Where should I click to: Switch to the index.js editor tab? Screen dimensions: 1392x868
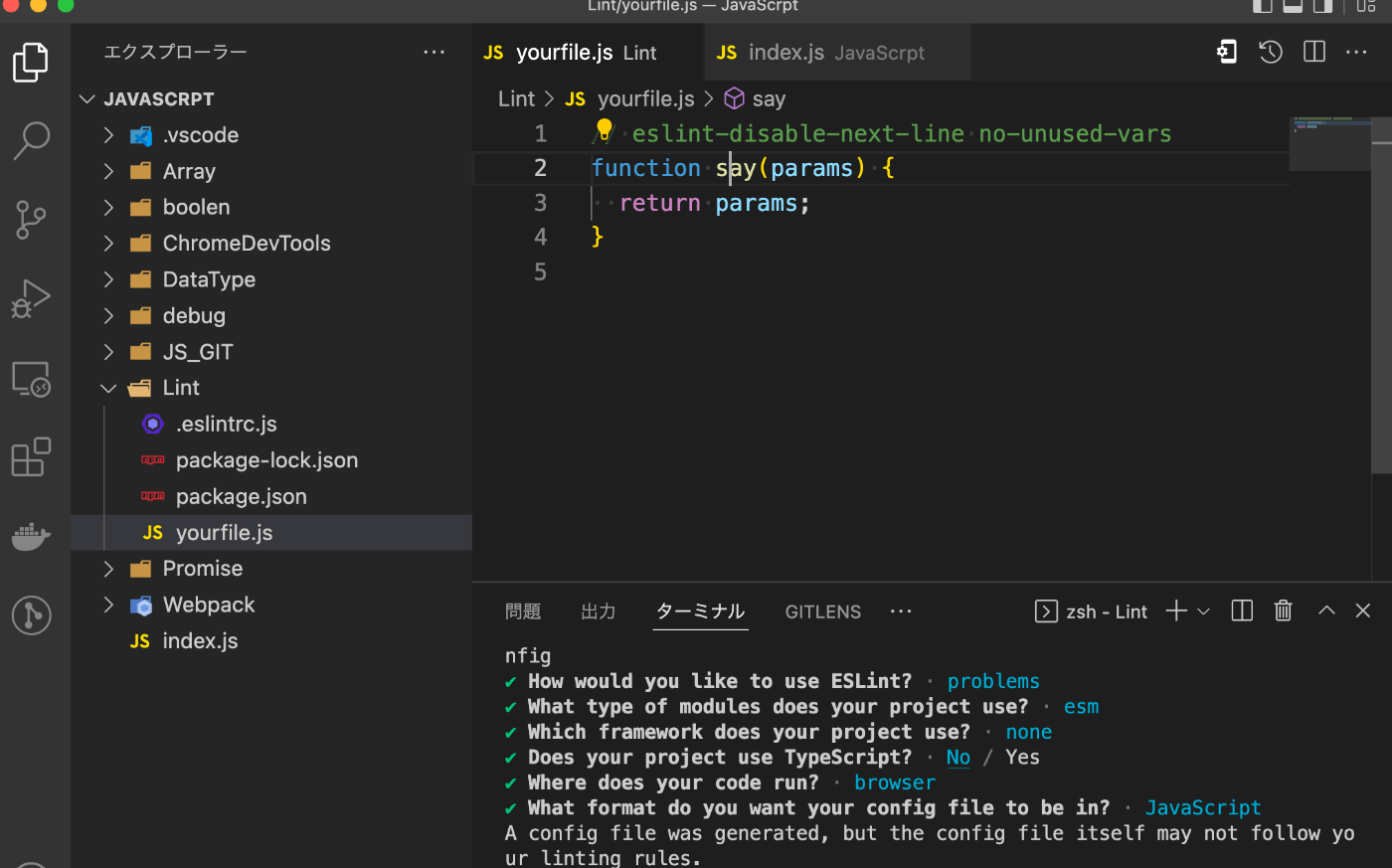click(838, 53)
